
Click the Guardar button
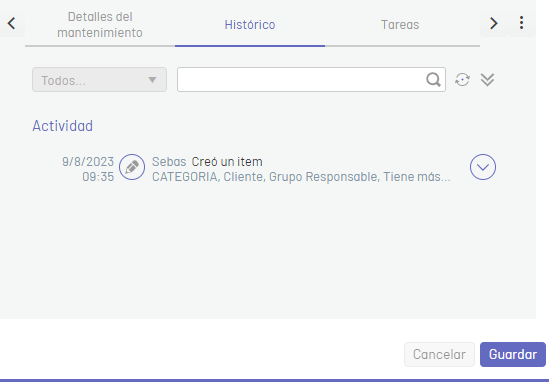point(513,354)
